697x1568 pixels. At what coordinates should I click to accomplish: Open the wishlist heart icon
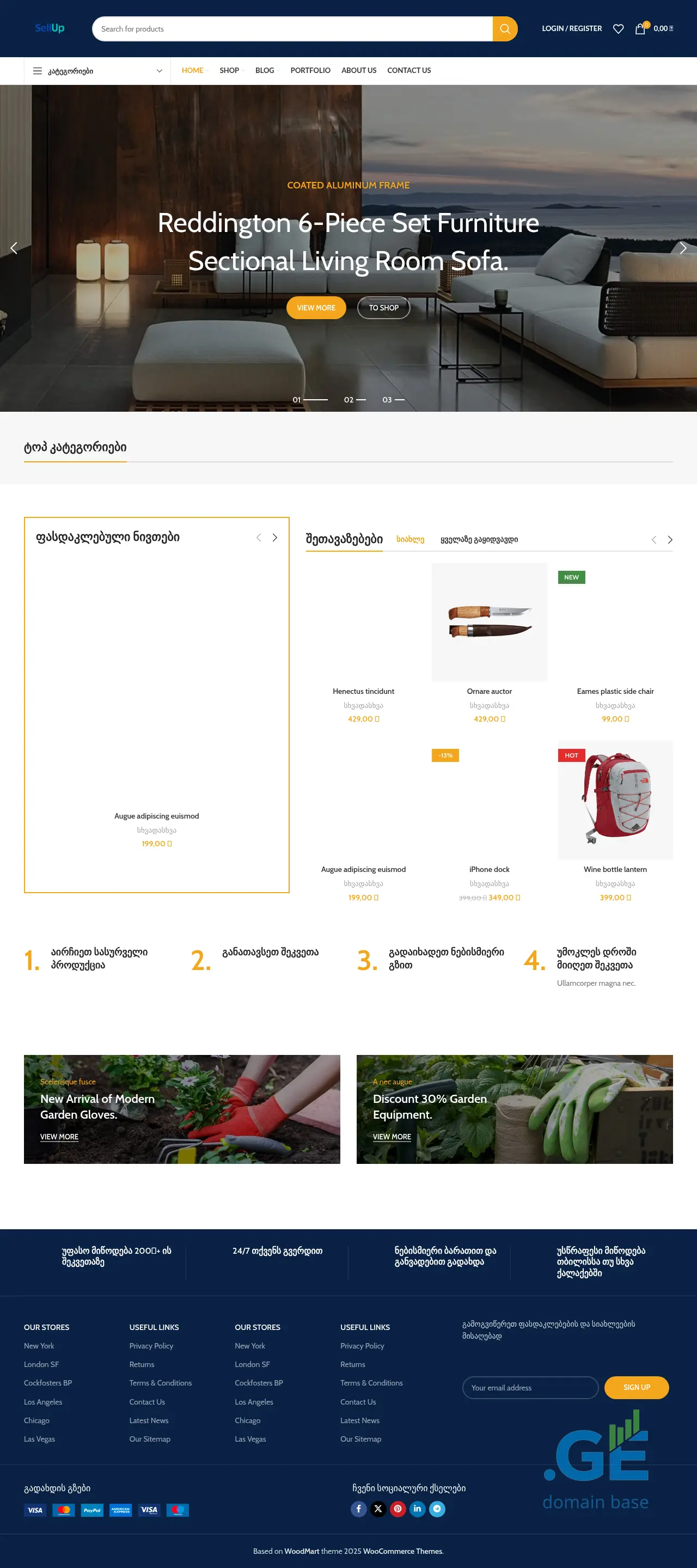[x=618, y=29]
